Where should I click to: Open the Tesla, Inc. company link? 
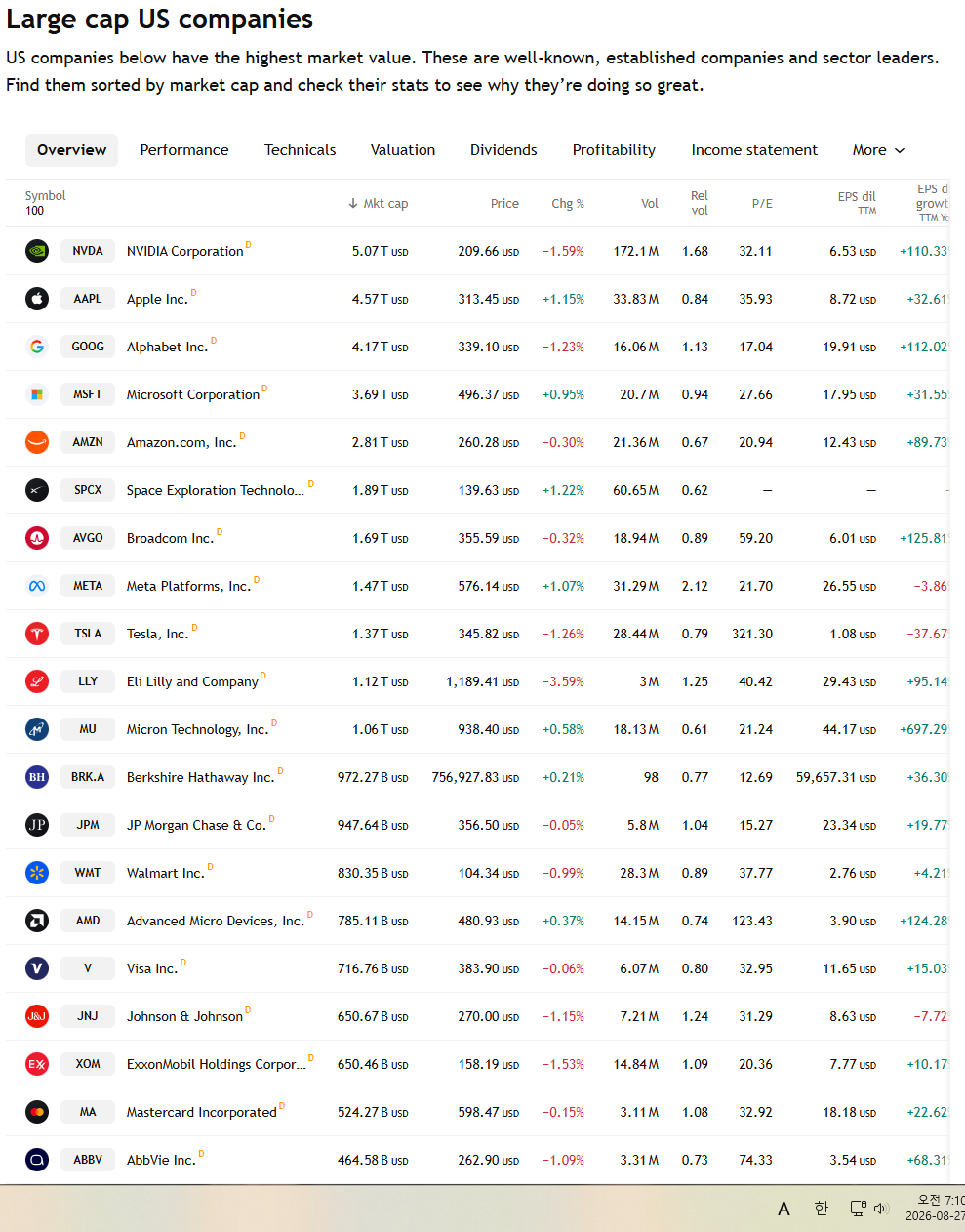pos(157,635)
